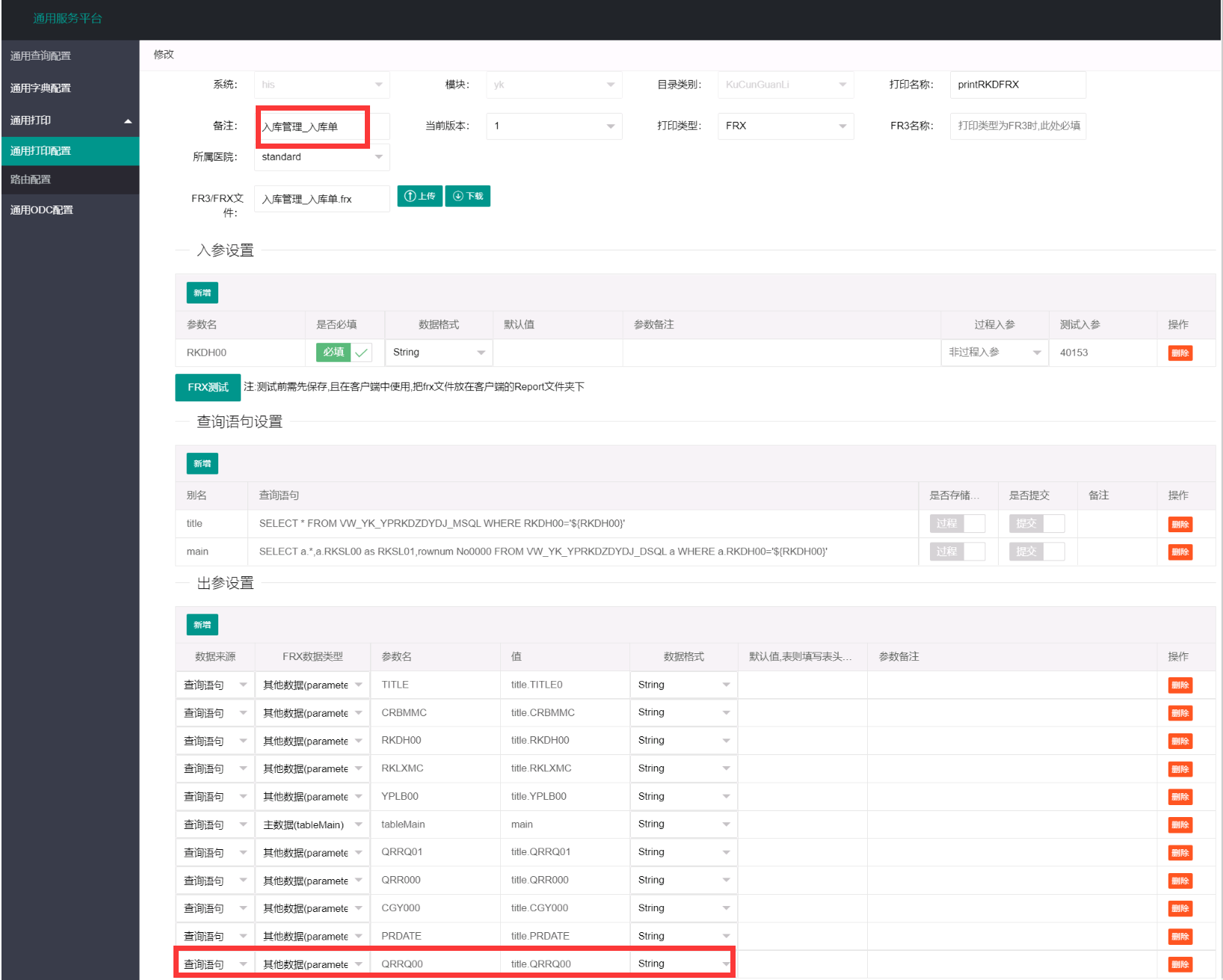The image size is (1223, 980).
Task: Open the 所属医院 dropdown showing standard
Action: tap(321, 157)
